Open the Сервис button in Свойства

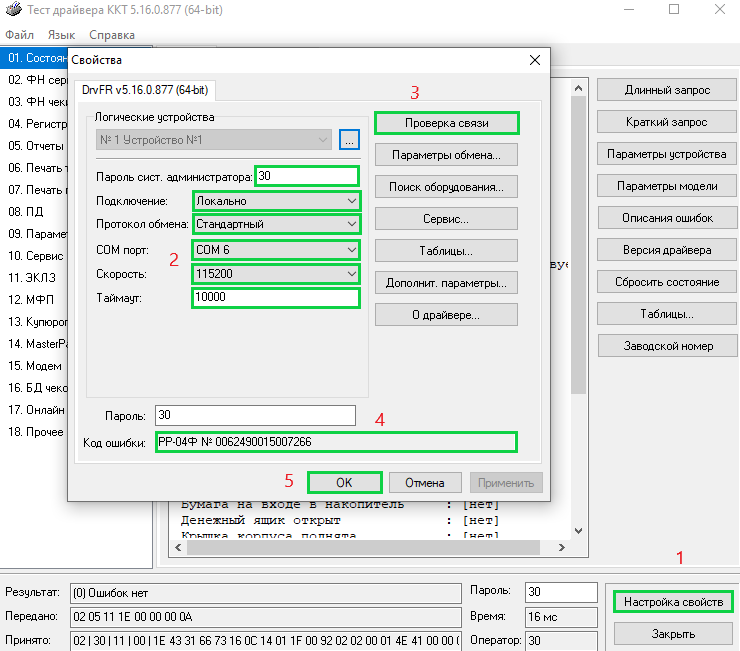(446, 219)
